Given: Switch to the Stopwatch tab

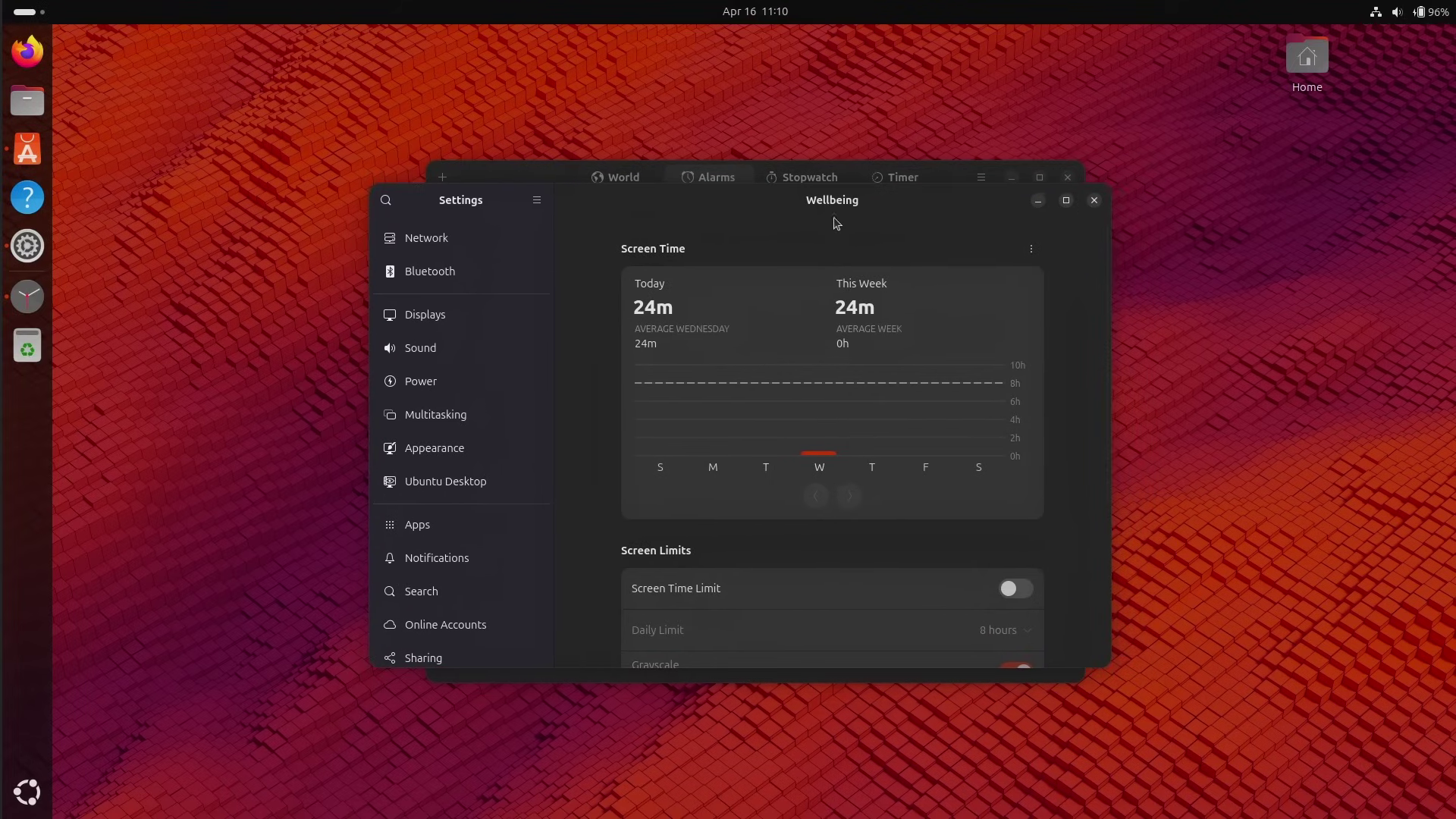Looking at the screenshot, I should point(801,177).
